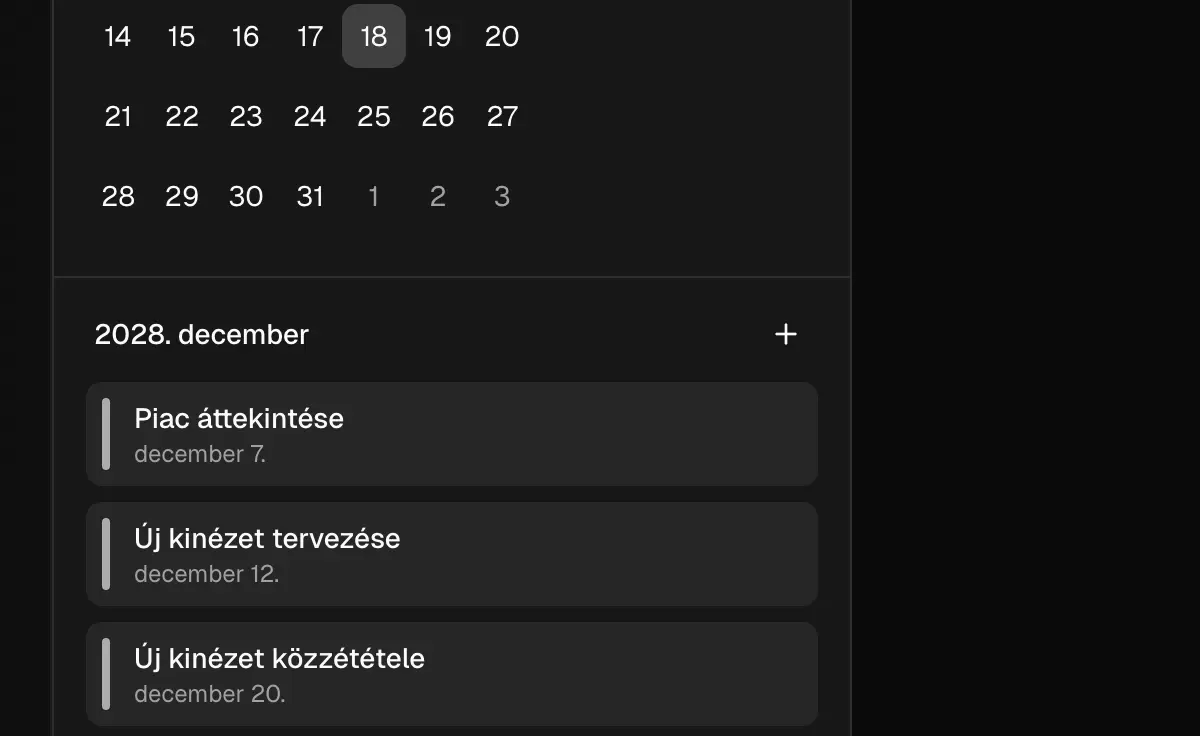Choose day 16 in calendar grid

pos(246,36)
